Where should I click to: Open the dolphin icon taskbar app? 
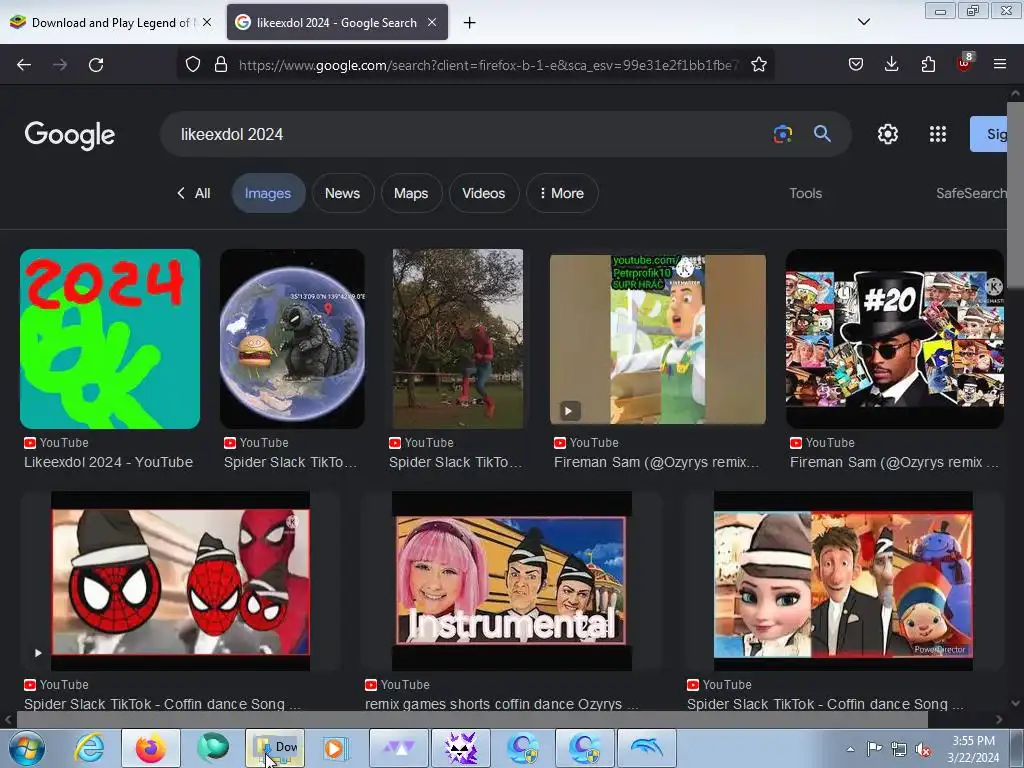[x=647, y=748]
